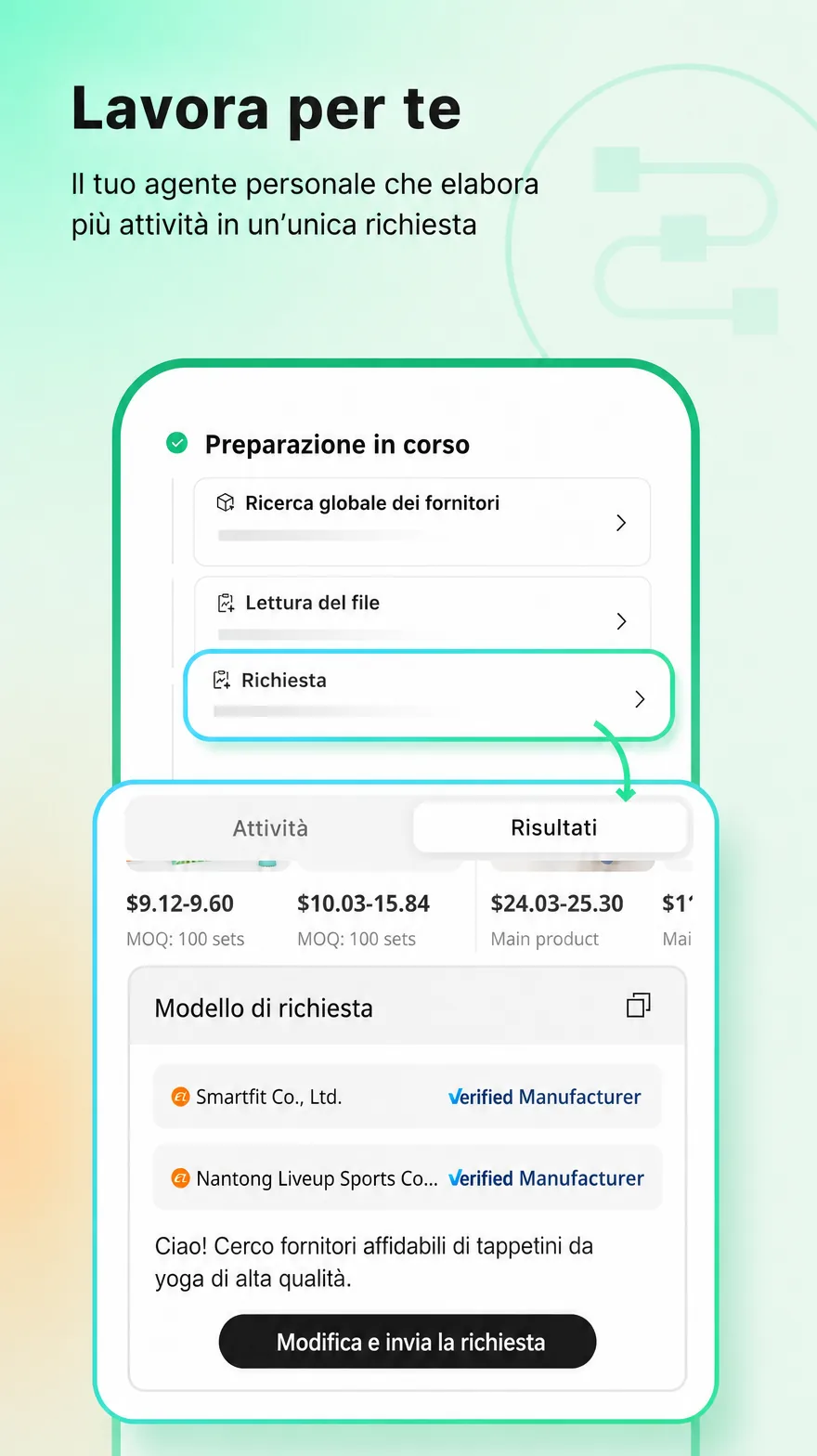817x1456 pixels.
Task: Open Nantong Liveup Sports Co supplier name
Action: point(317,1178)
